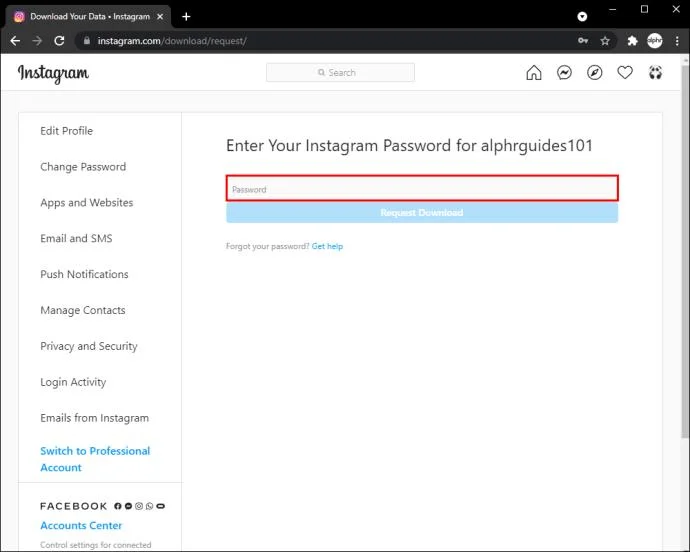Click Switch to Professional Account link
Image resolution: width=690 pixels, height=552 pixels.
95,459
